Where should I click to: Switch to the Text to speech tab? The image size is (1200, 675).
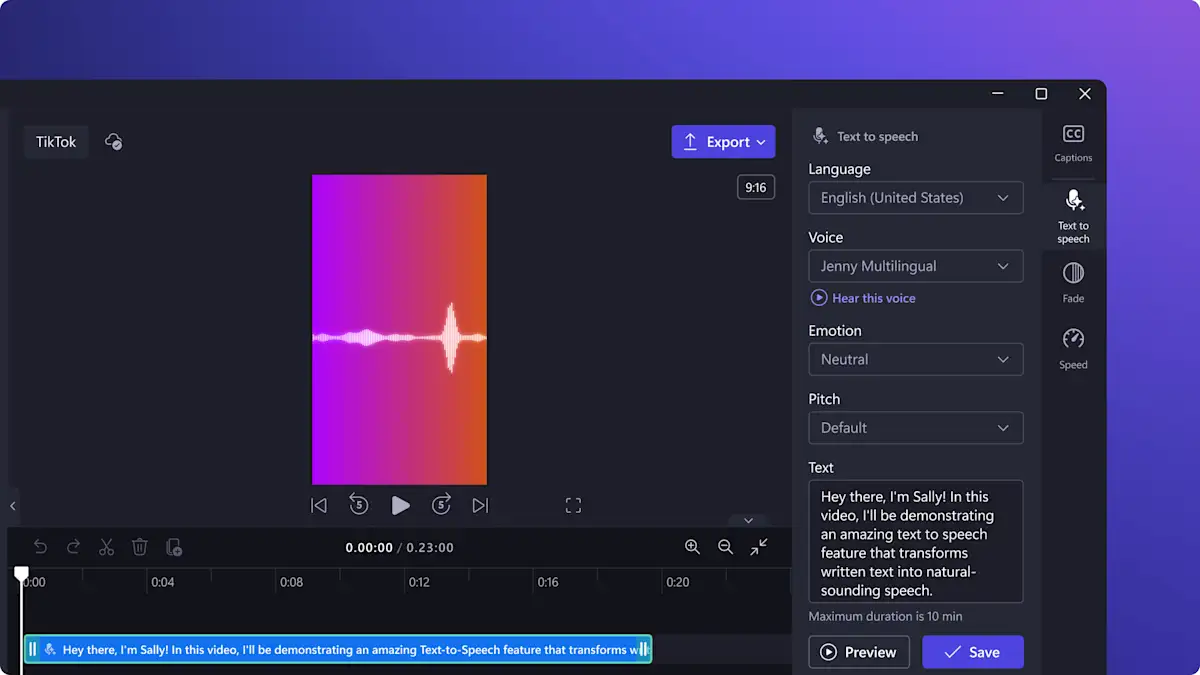pos(1073,216)
